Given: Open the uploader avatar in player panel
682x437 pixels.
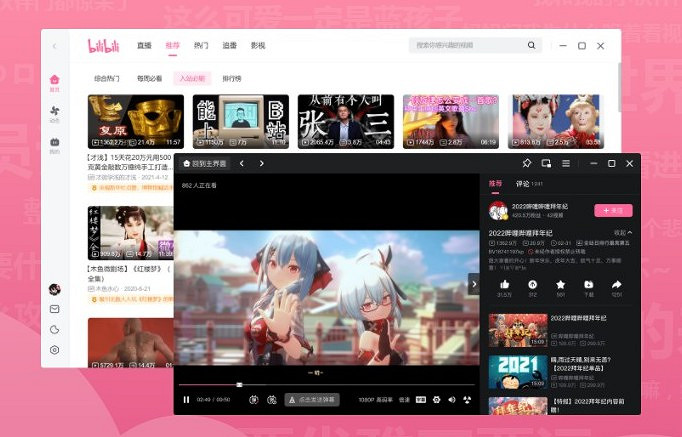Looking at the screenshot, I should point(498,211).
